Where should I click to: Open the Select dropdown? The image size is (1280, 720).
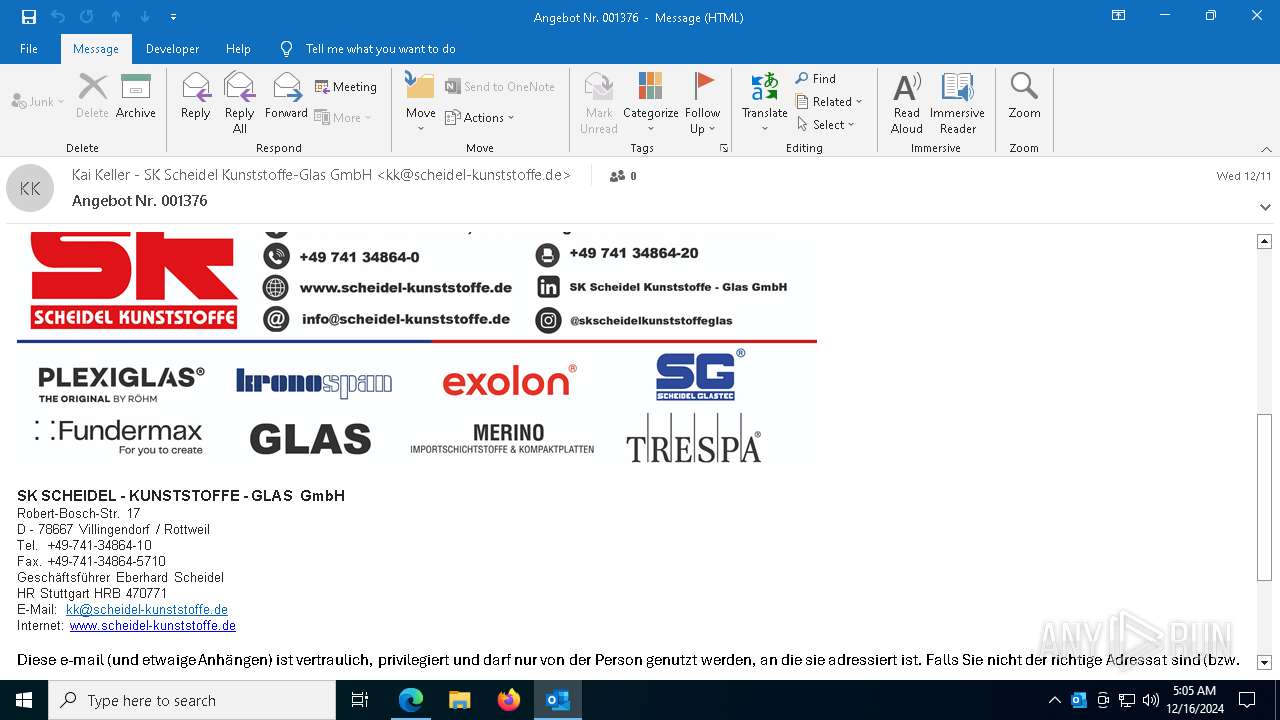[826, 124]
